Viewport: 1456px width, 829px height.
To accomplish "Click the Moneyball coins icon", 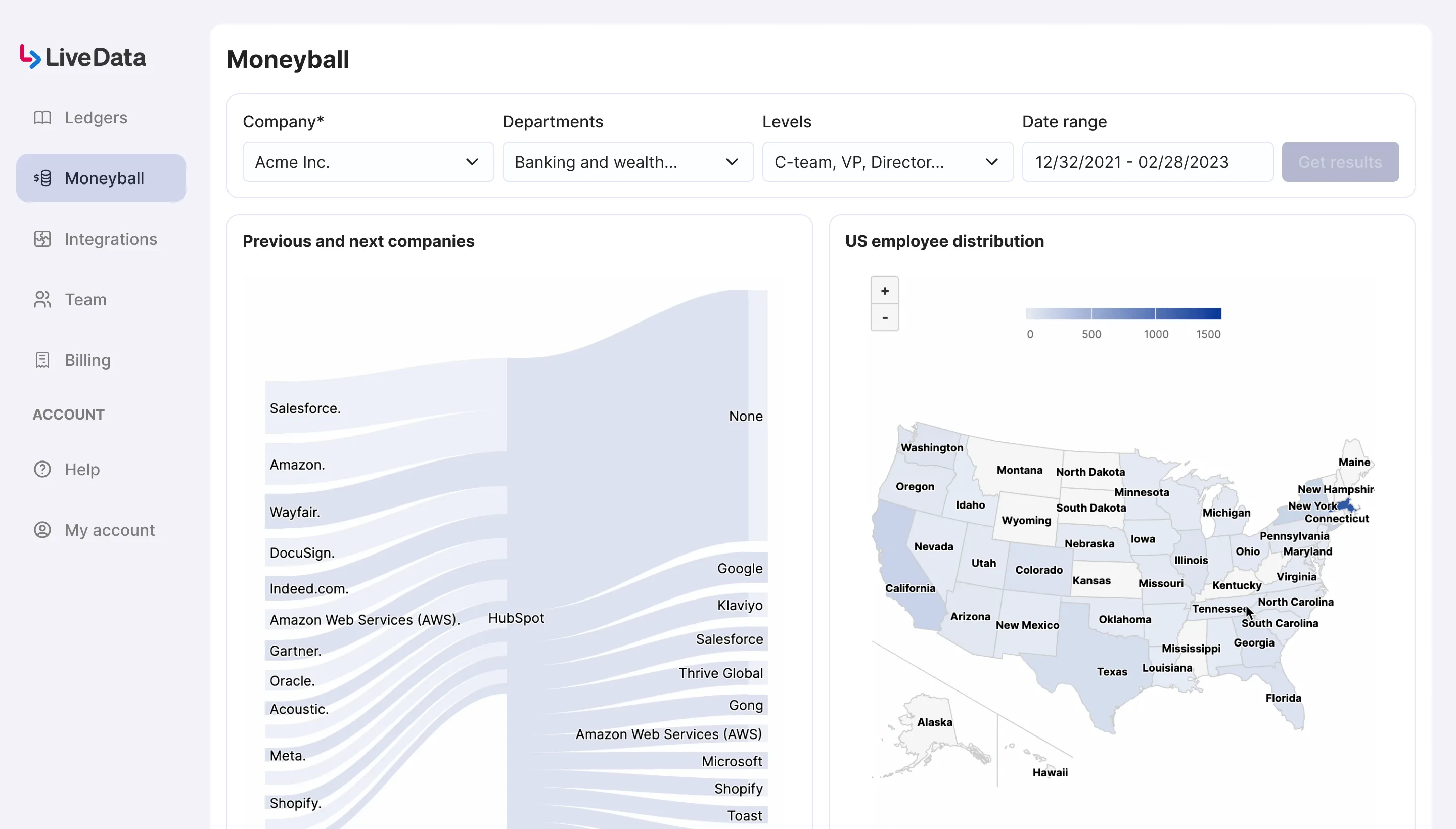I will tap(42, 178).
